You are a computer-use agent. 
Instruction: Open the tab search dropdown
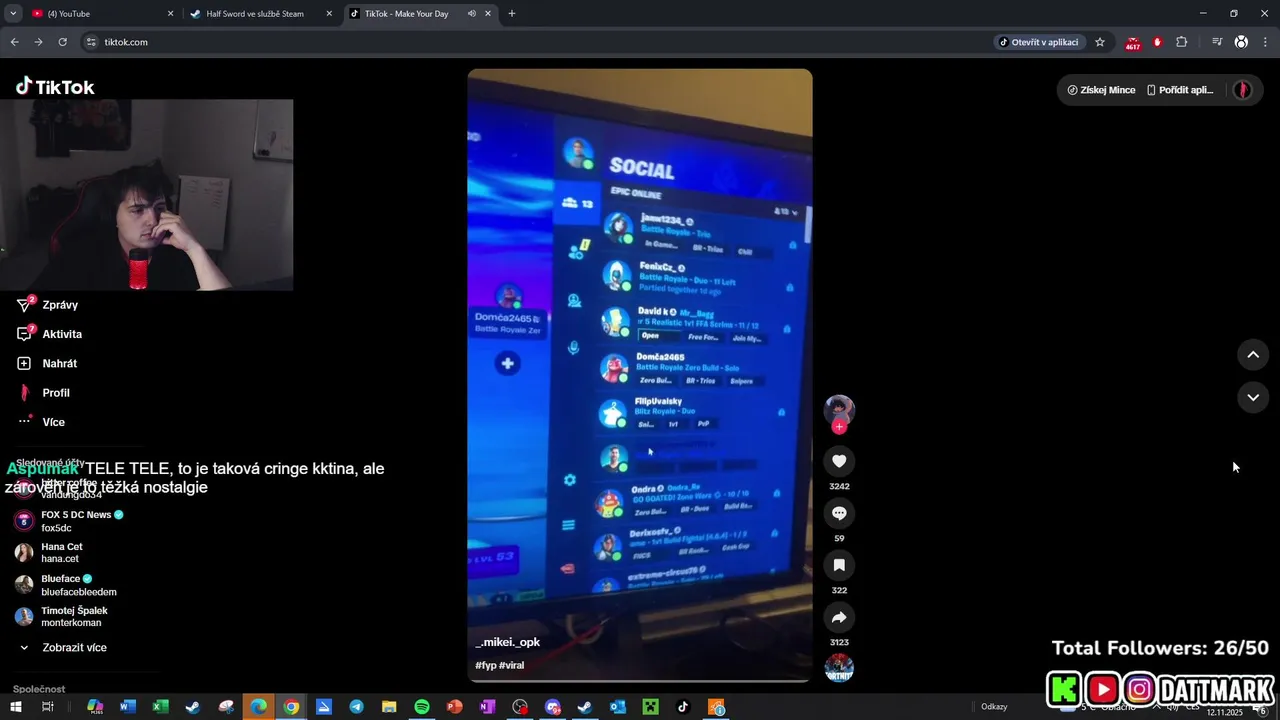(x=13, y=13)
